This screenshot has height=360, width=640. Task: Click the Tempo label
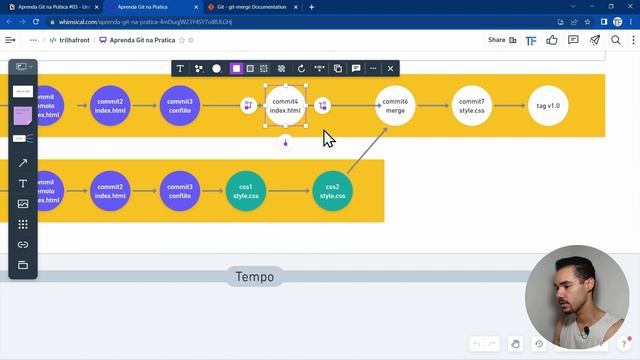coord(255,277)
